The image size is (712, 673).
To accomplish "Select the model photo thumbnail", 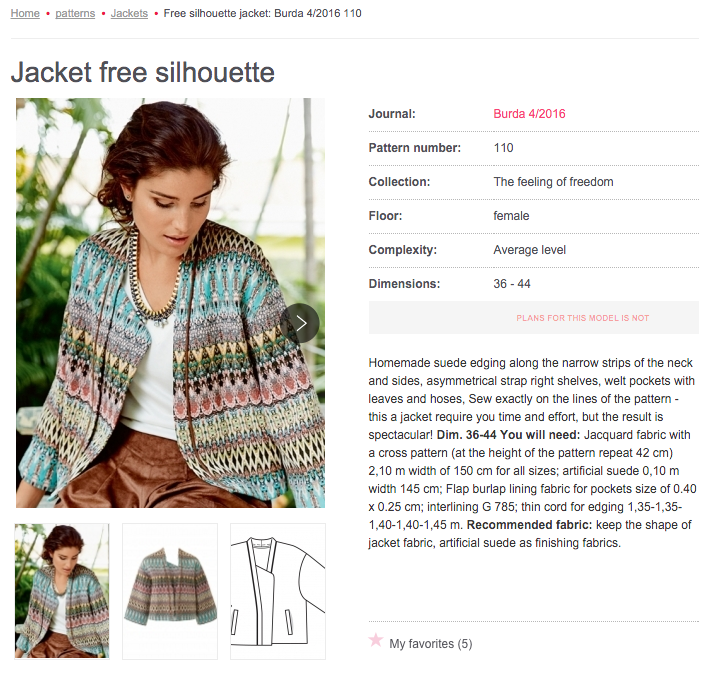I will (62, 591).
